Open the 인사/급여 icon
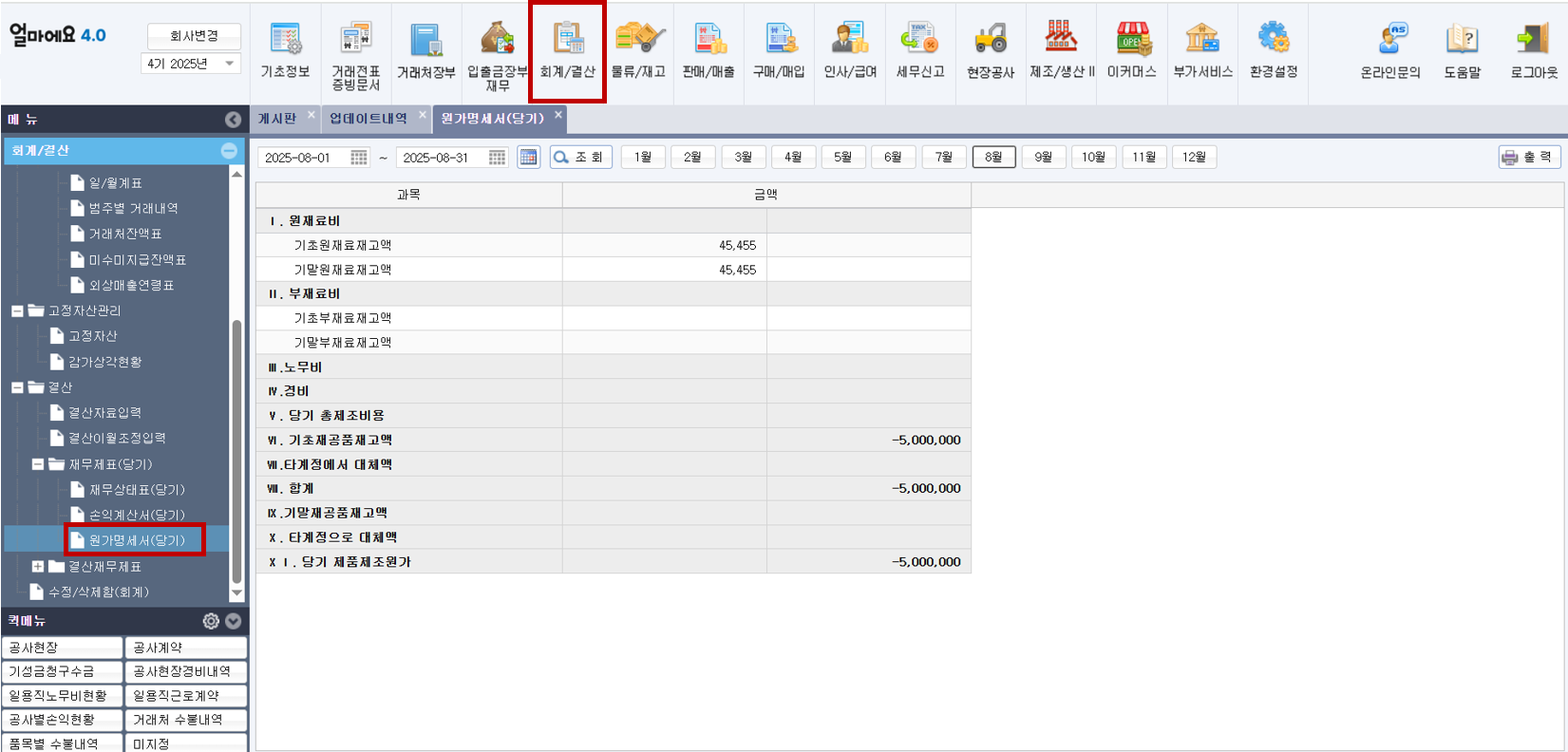Screen dimensions: 1568x752 [x=850, y=51]
